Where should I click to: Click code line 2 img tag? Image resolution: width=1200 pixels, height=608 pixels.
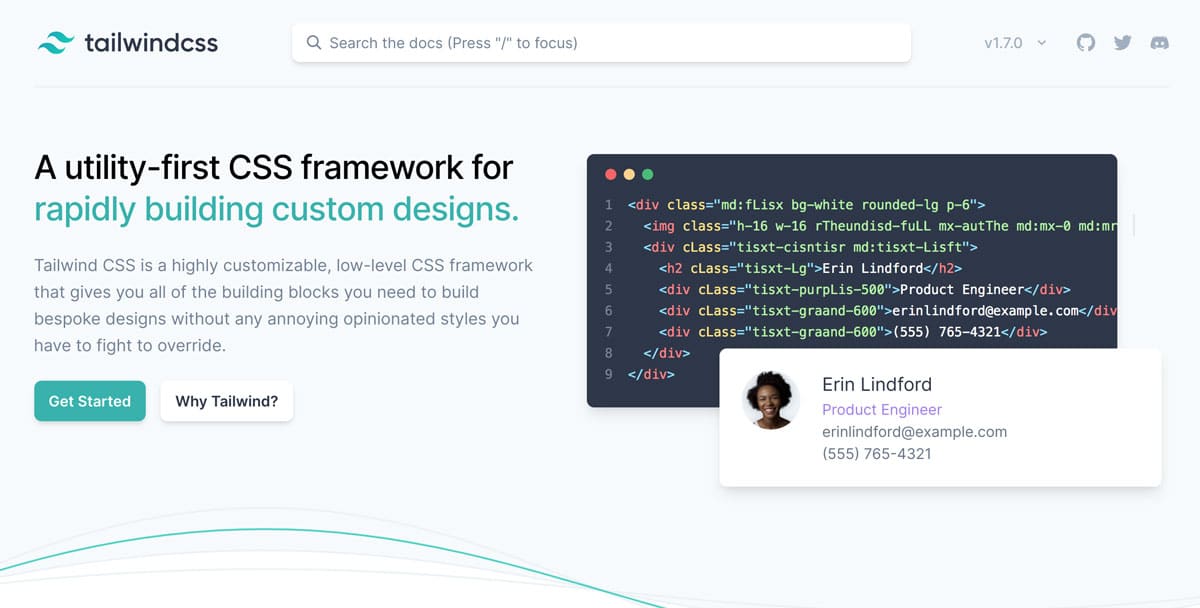coord(880,226)
